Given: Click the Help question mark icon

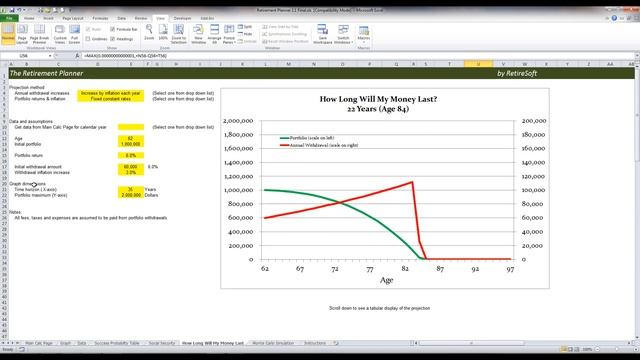Looking at the screenshot, I should click(x=614, y=18).
